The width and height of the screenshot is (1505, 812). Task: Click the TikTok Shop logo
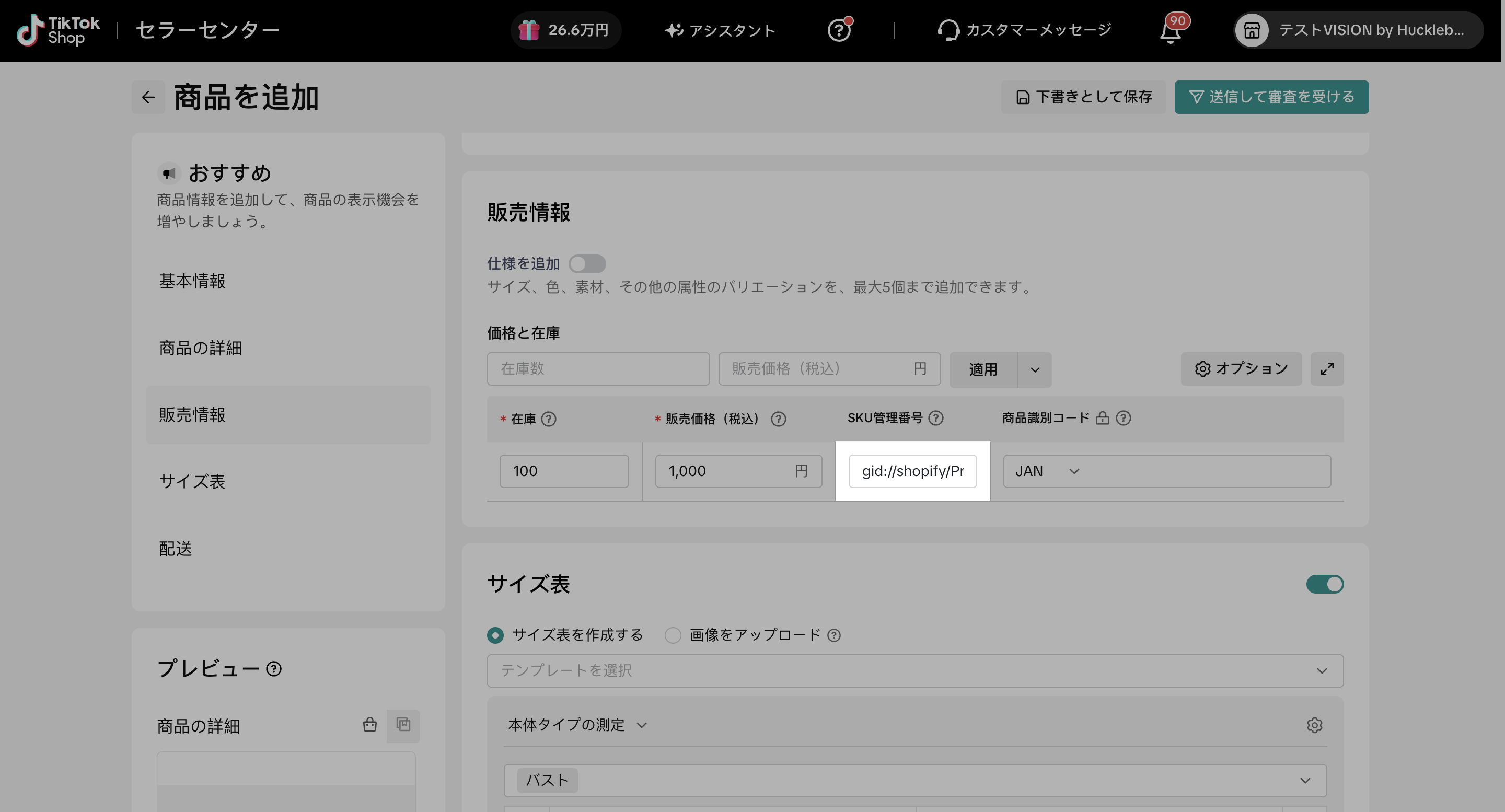tap(58, 30)
